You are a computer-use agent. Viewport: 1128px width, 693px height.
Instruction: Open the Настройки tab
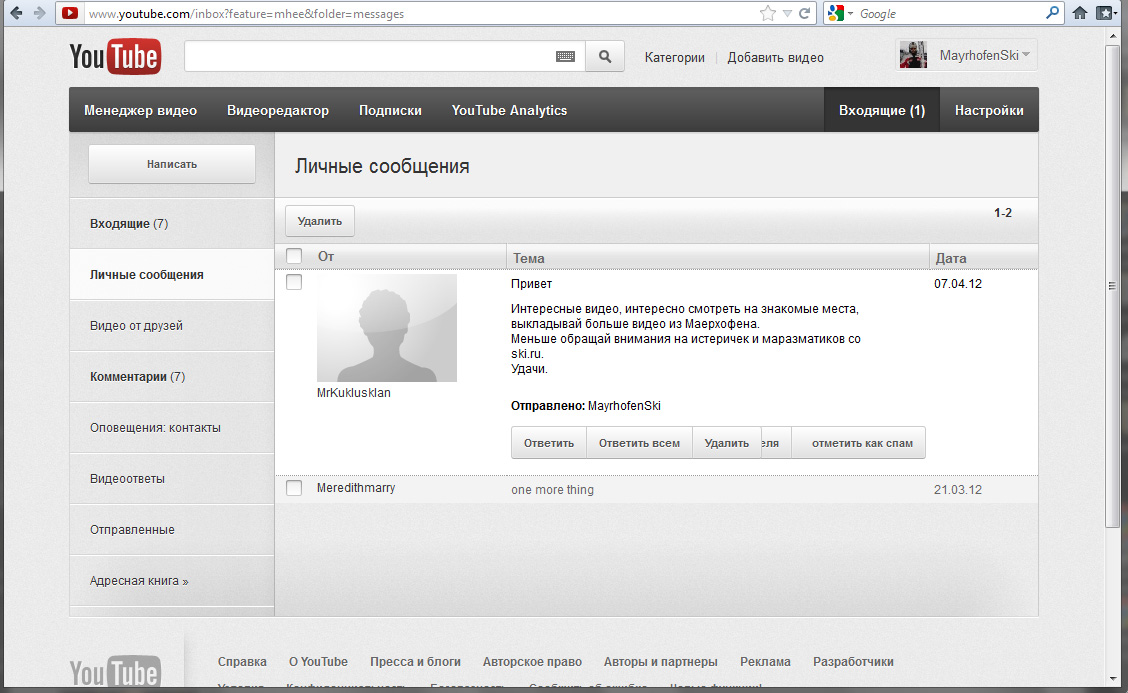(989, 110)
